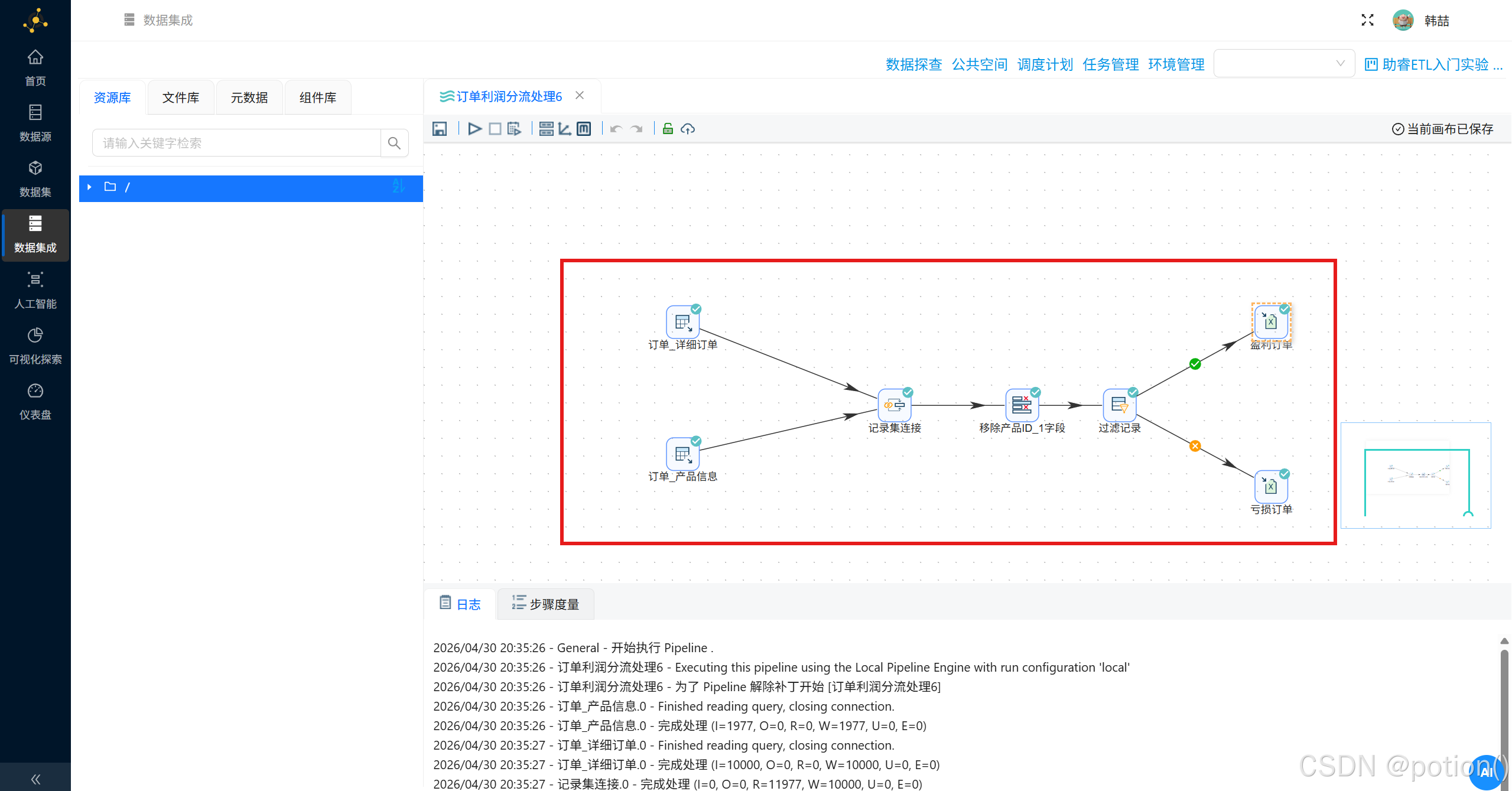Click the minimap thumbnail at canvas right
This screenshot has width=1512, height=791.
pyautogui.click(x=1416, y=475)
